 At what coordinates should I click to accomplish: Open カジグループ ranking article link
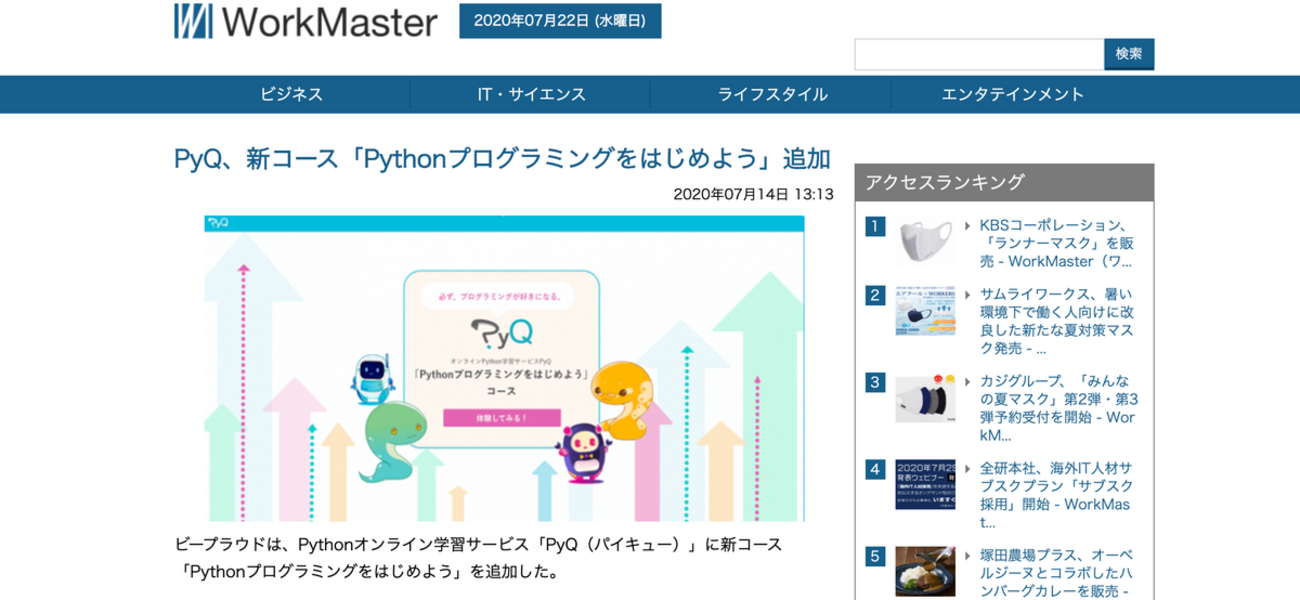point(1057,408)
